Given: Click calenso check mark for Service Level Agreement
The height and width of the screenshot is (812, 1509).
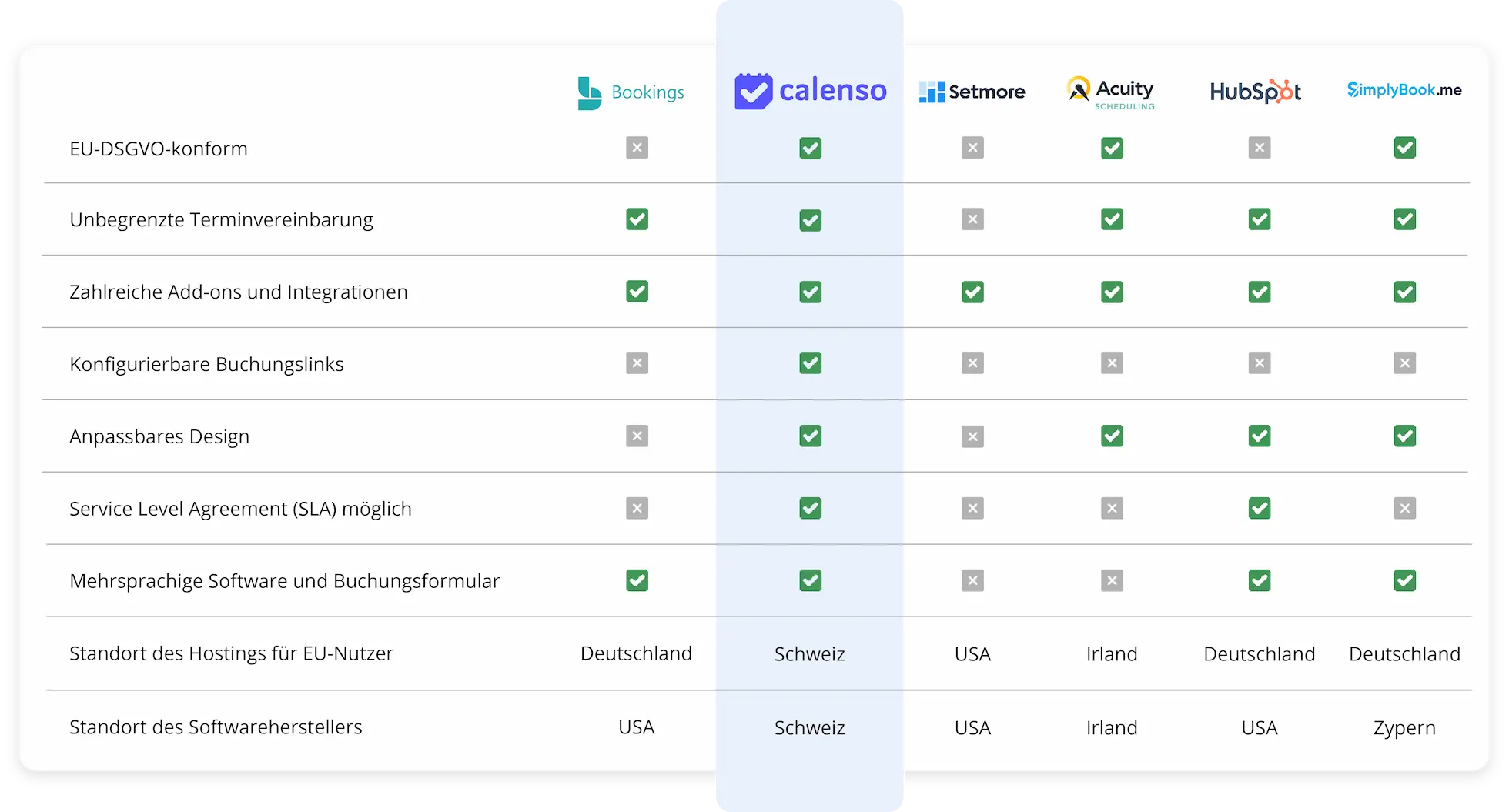Looking at the screenshot, I should tap(810, 508).
